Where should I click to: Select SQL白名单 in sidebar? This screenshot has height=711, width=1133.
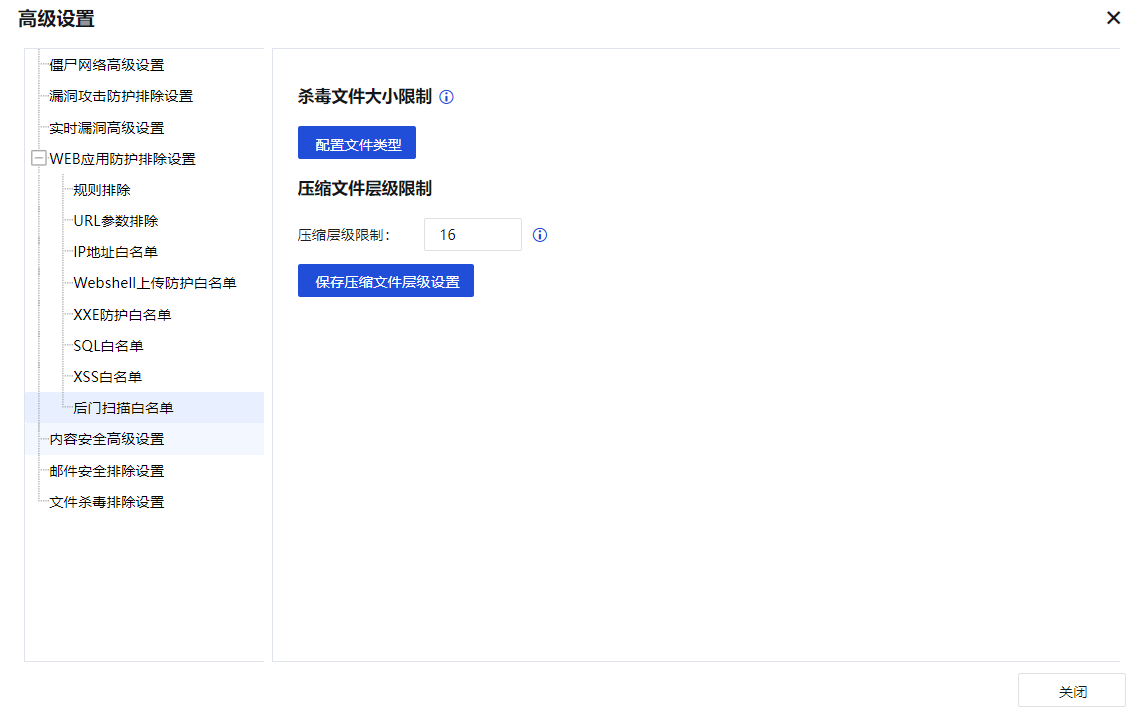(108, 346)
